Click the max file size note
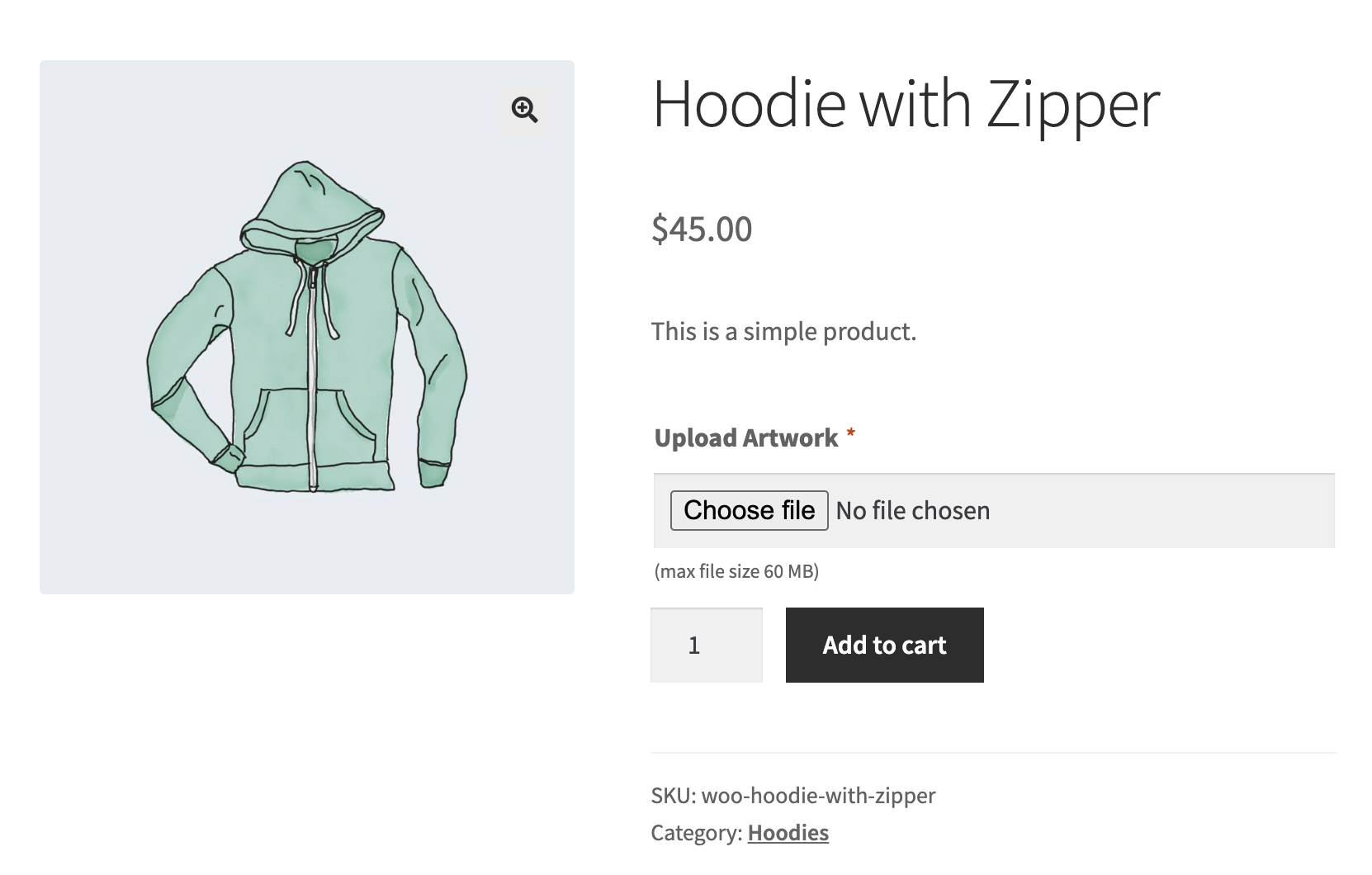The height and width of the screenshot is (875, 1372). [736, 571]
